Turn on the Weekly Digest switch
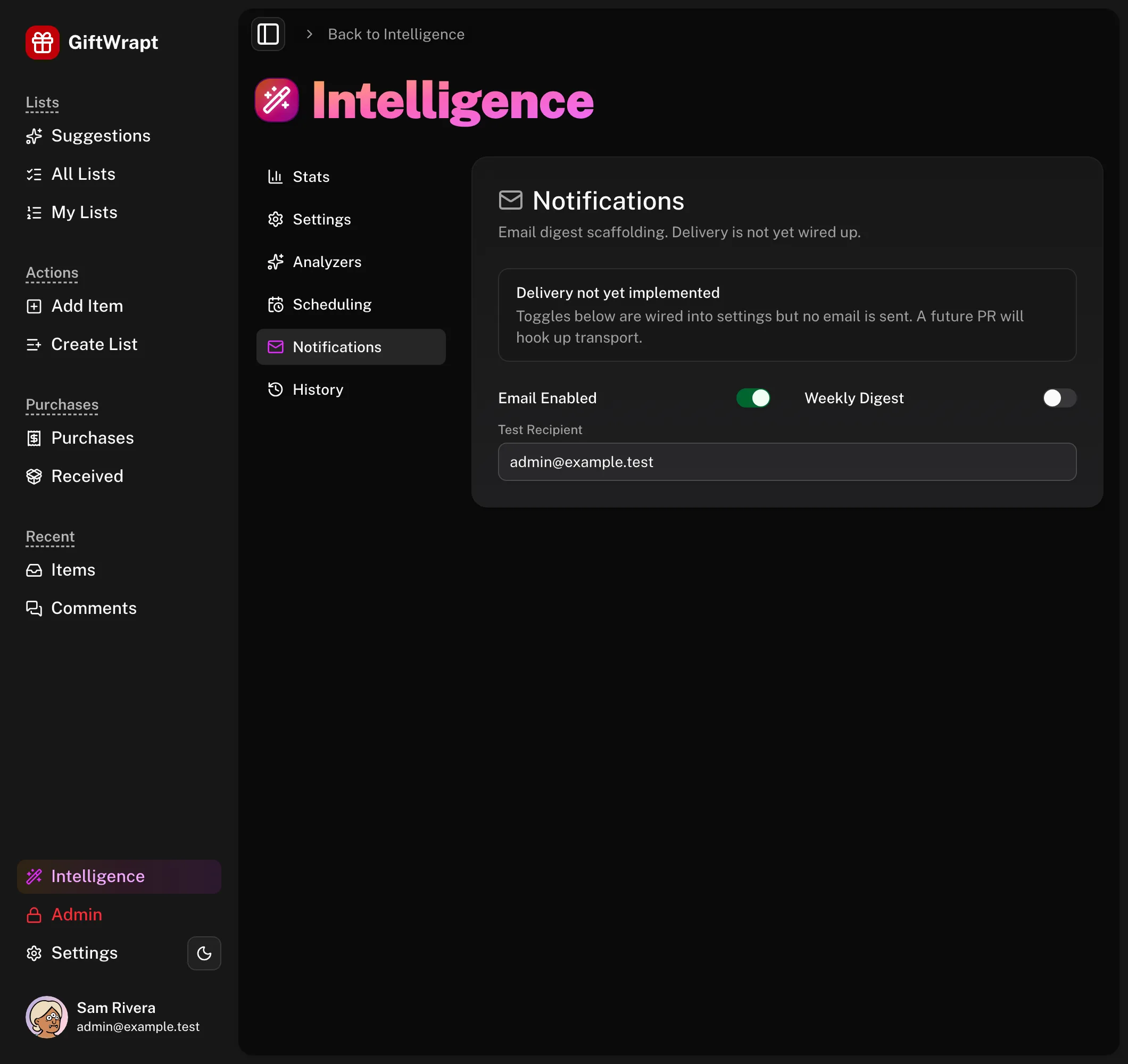 1059,398
